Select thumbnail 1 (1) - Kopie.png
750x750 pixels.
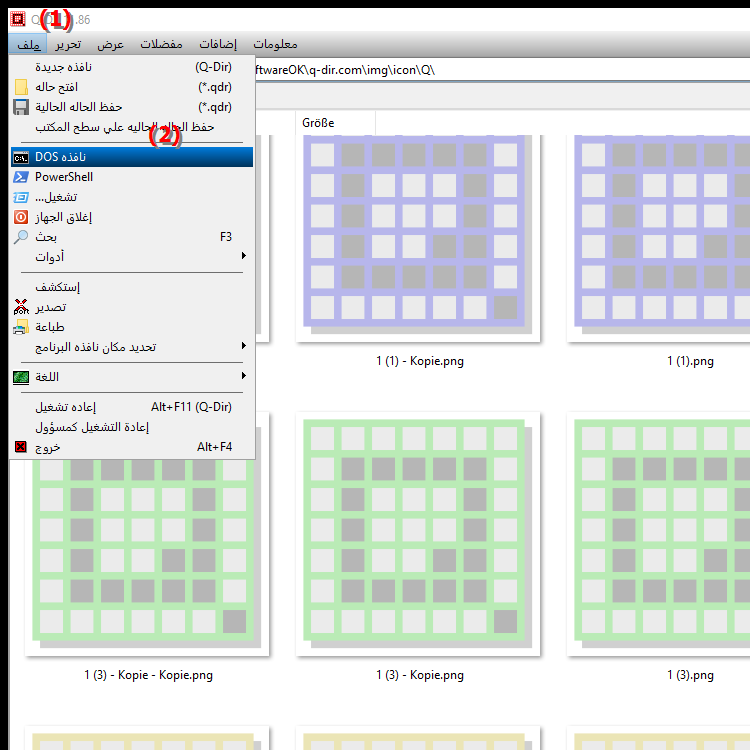point(418,238)
